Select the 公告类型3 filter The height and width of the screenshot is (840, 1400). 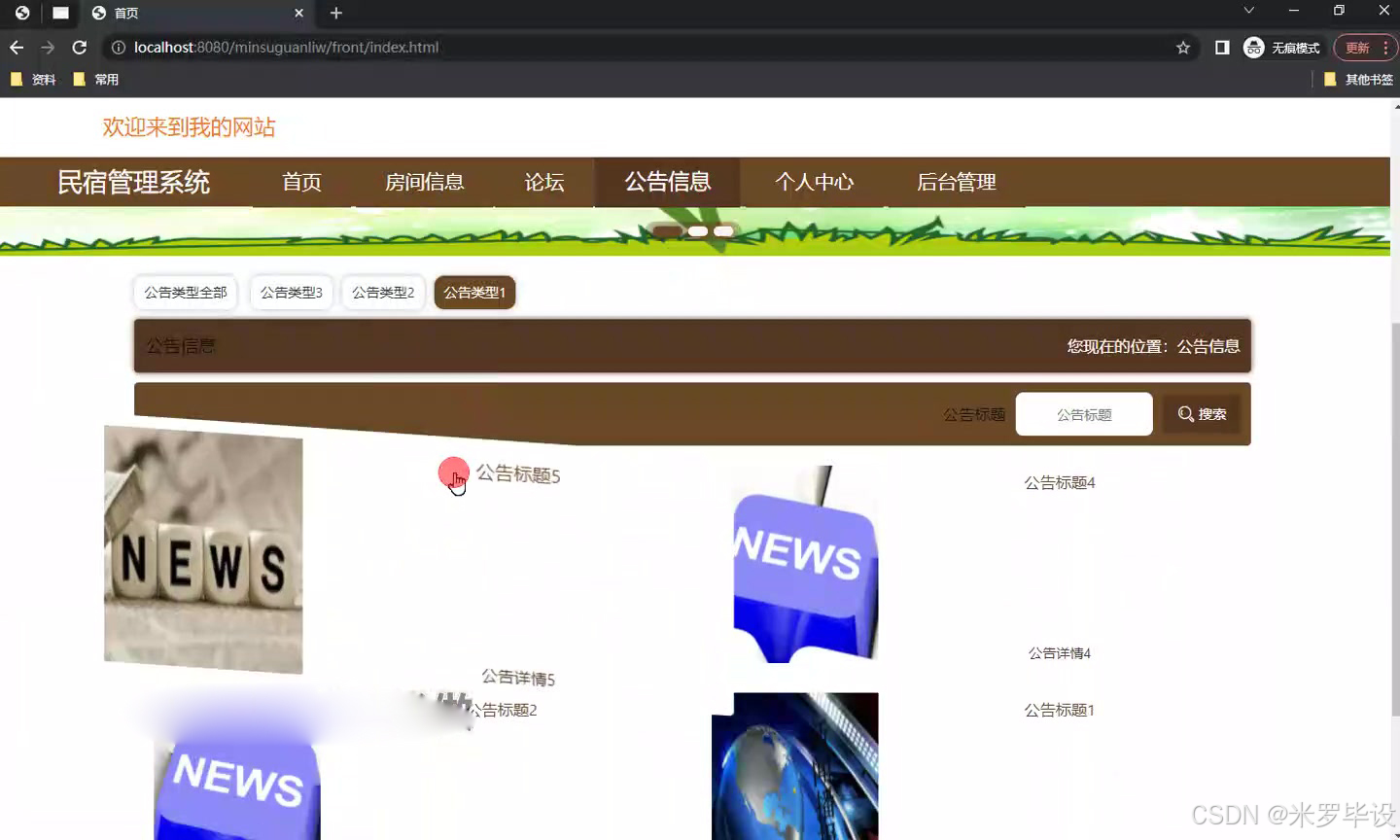point(291,292)
